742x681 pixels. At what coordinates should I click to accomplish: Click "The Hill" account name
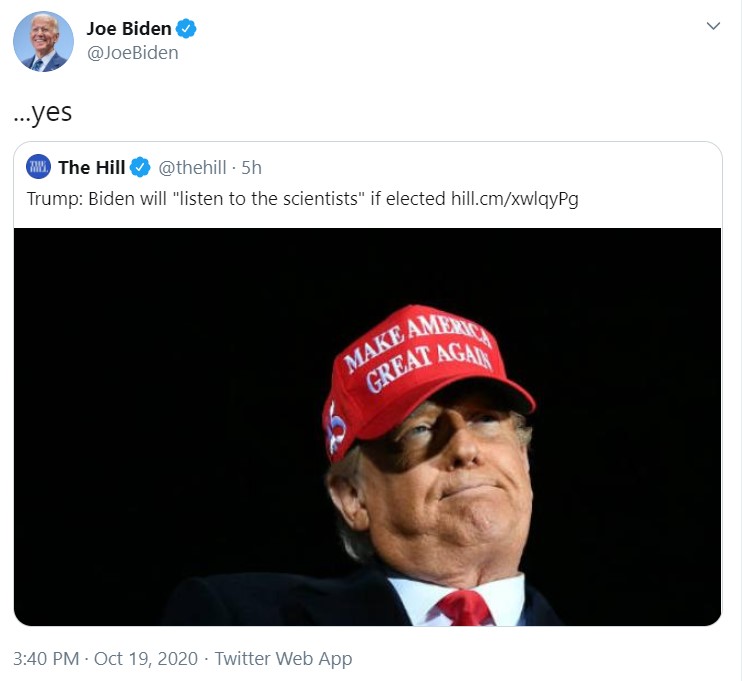pos(92,167)
